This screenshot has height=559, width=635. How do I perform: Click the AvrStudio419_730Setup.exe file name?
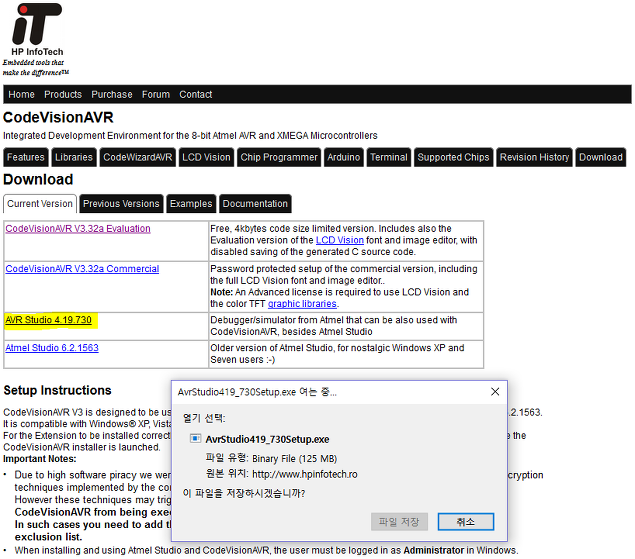(267, 439)
